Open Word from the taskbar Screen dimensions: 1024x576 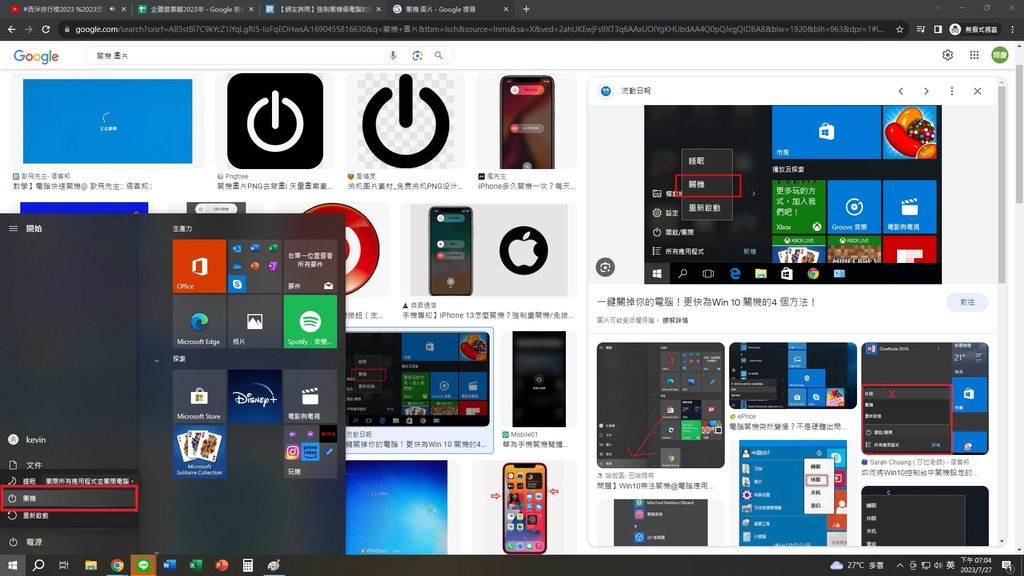click(169, 565)
